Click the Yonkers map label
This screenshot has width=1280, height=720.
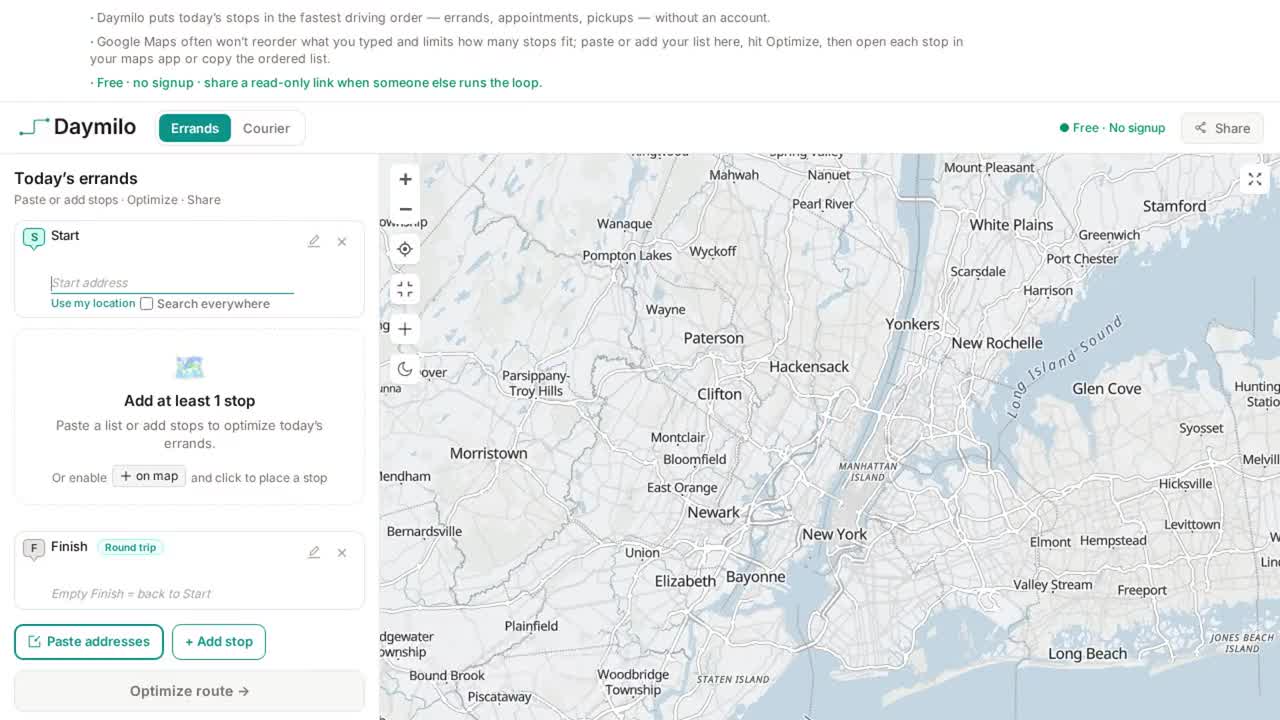(x=912, y=324)
